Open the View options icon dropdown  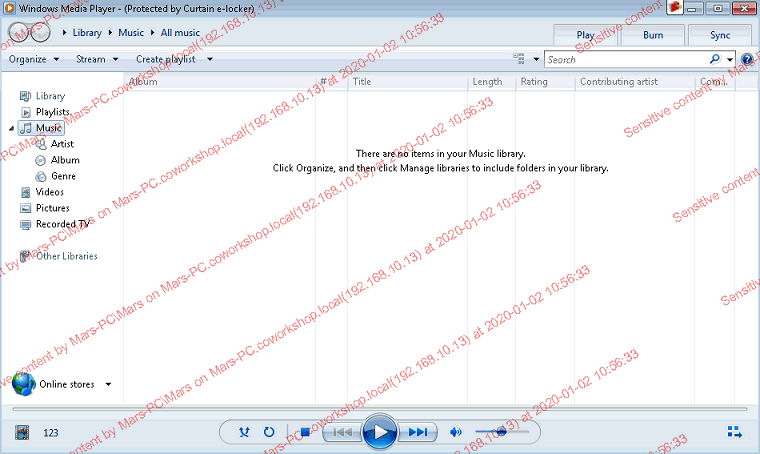point(522,59)
